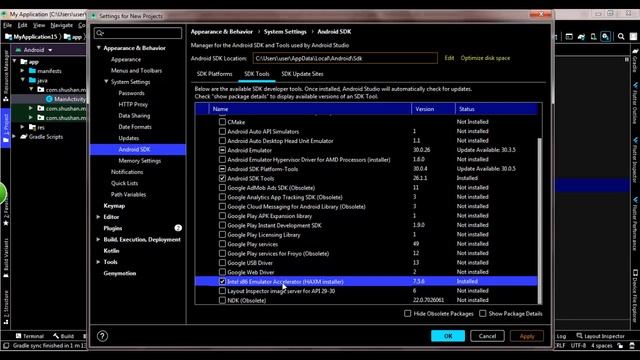Click the tool windows toggle in status bar

coord(6,346)
